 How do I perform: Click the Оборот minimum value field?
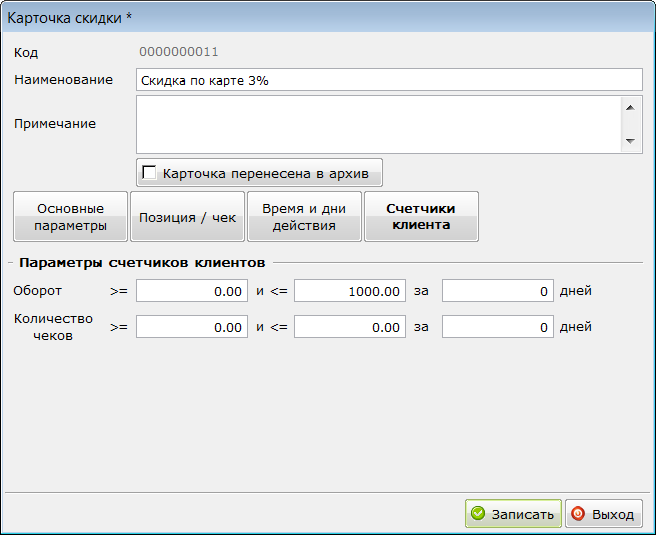(192, 291)
